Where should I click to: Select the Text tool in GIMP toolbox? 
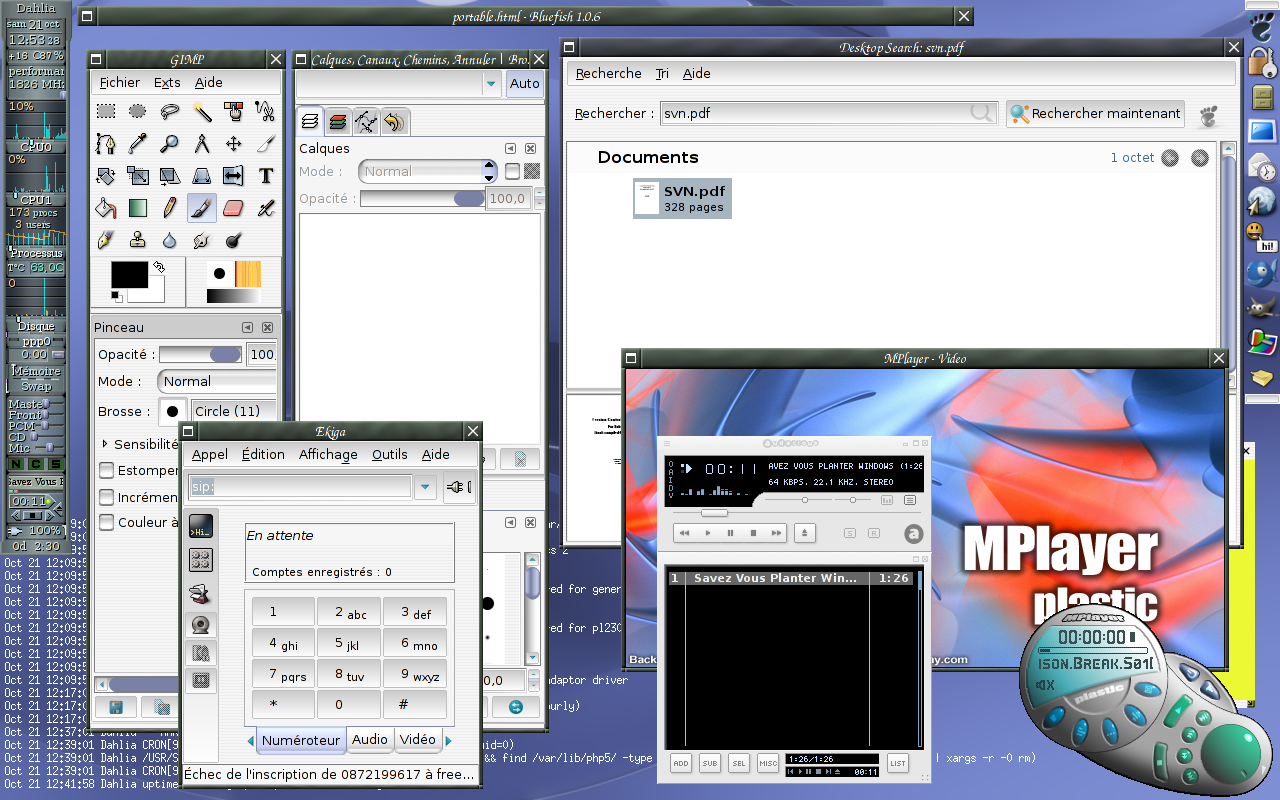pos(265,176)
